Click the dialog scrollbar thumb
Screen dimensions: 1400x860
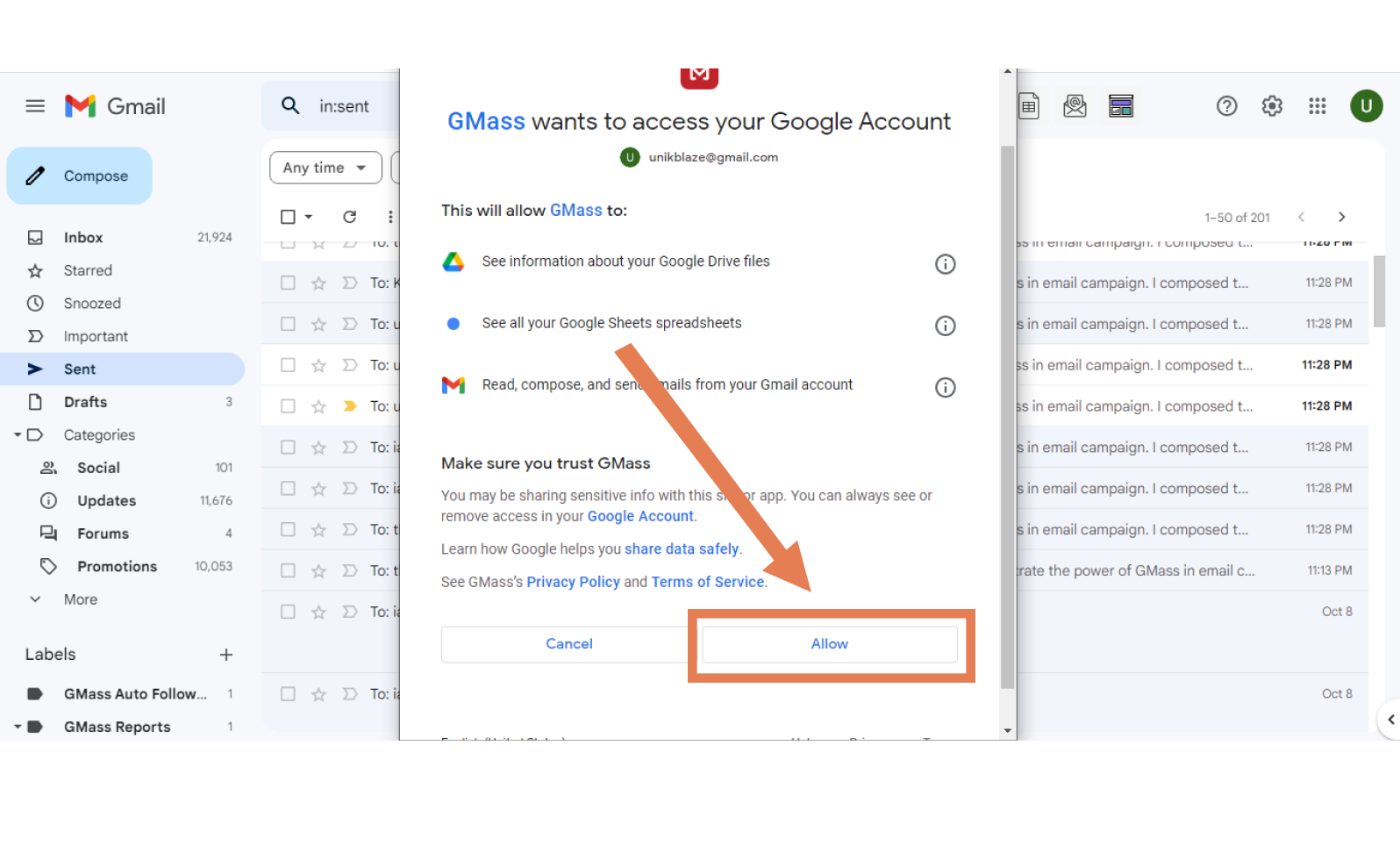coord(1007,417)
